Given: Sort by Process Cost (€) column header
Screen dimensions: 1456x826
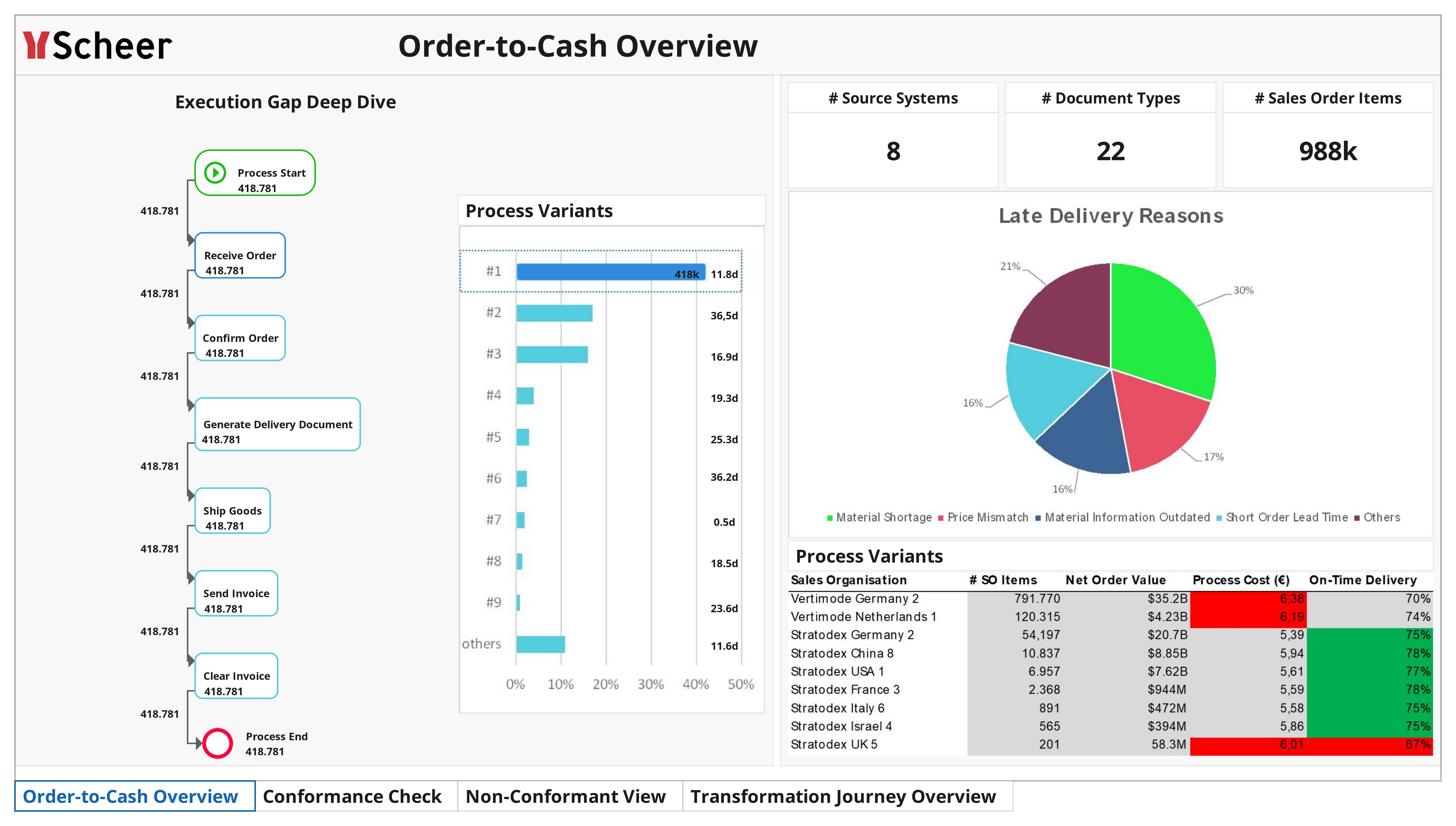Looking at the screenshot, I should click(1241, 580).
